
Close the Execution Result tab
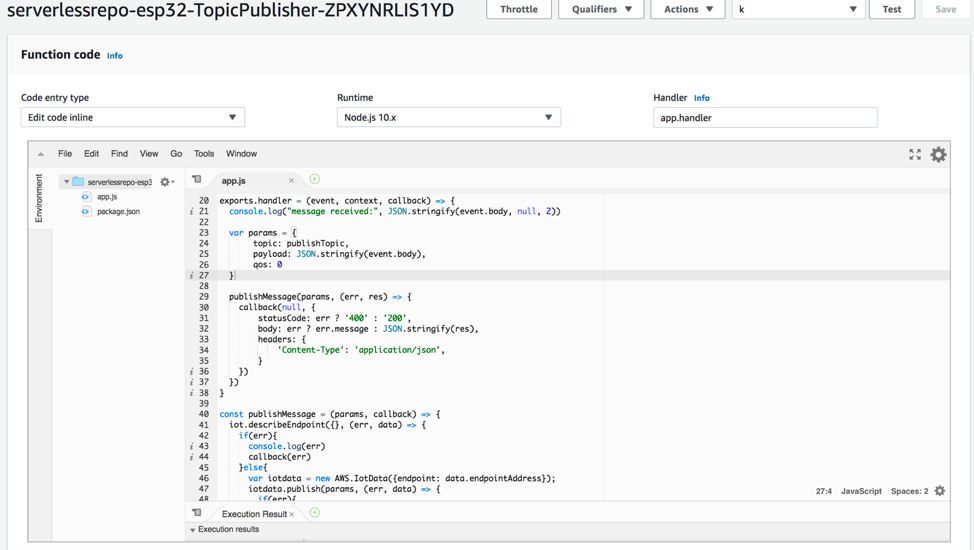coord(292,514)
